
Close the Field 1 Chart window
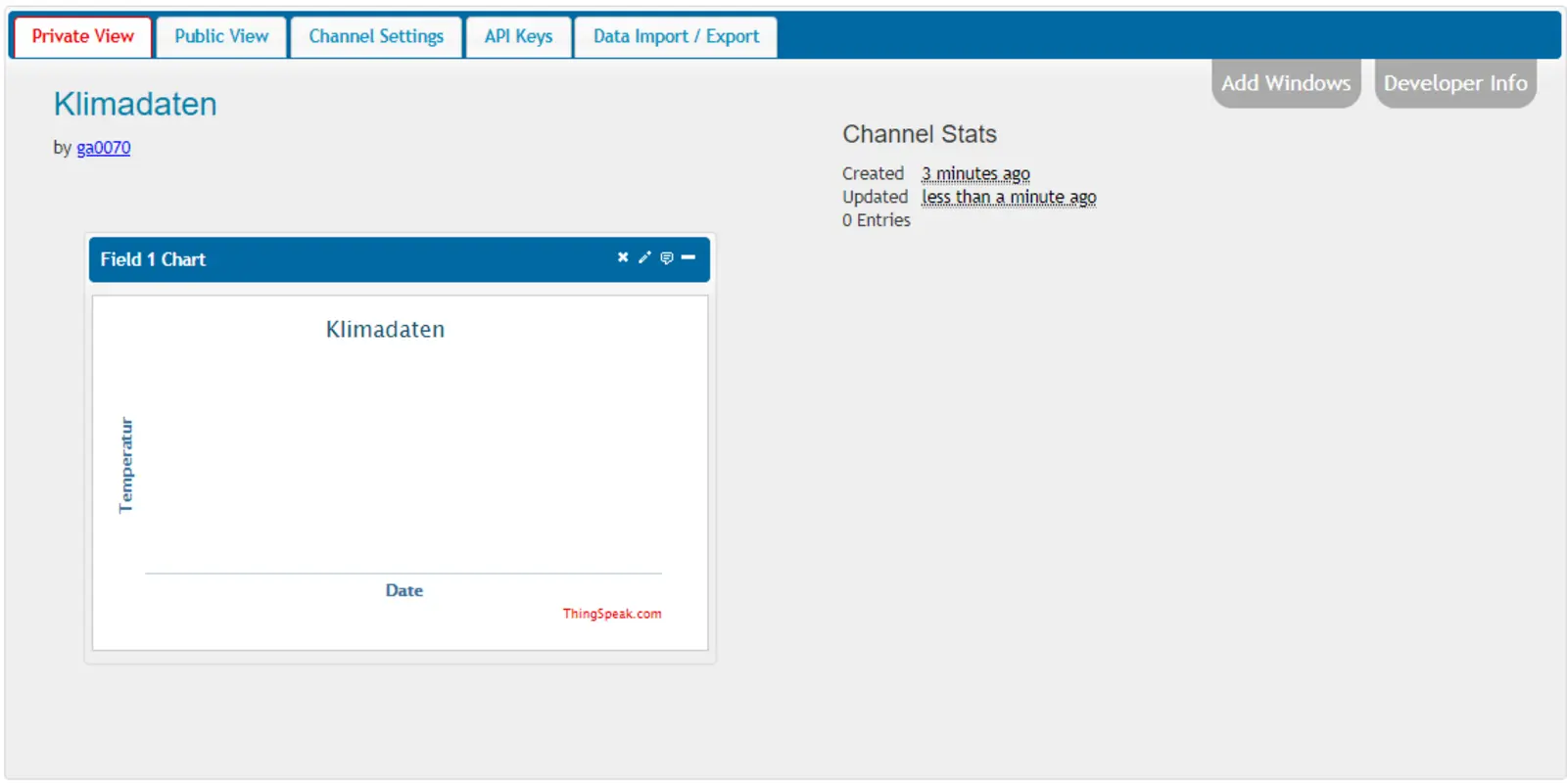(x=622, y=257)
